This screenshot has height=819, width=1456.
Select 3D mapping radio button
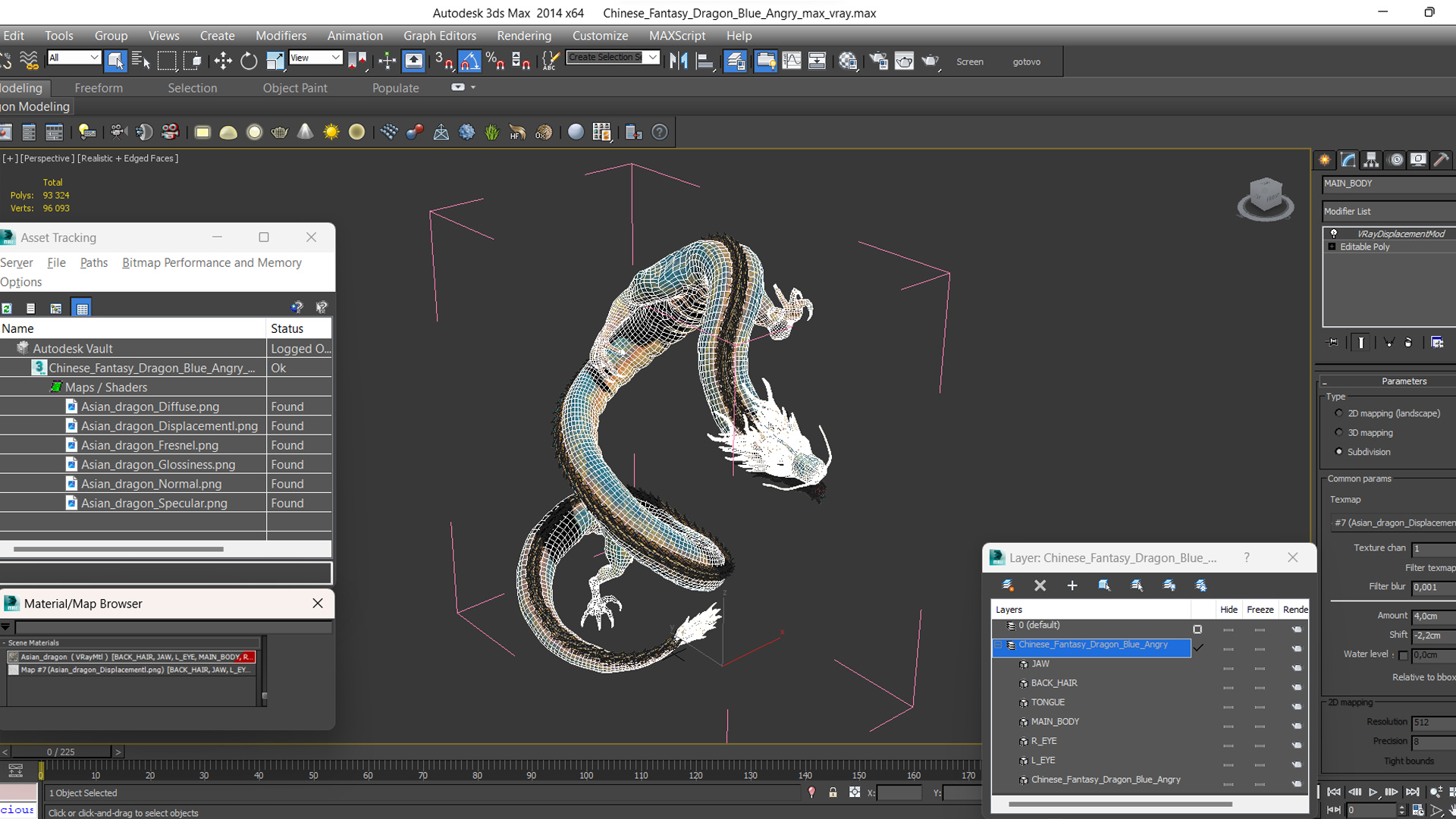(1338, 432)
